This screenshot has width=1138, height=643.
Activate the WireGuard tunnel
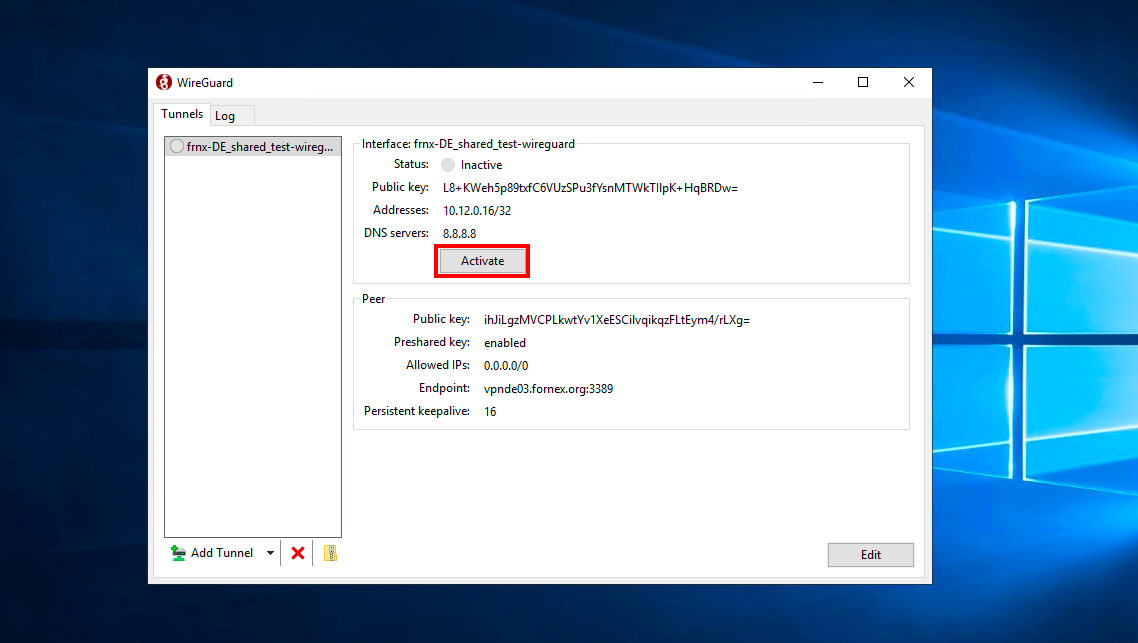482,261
